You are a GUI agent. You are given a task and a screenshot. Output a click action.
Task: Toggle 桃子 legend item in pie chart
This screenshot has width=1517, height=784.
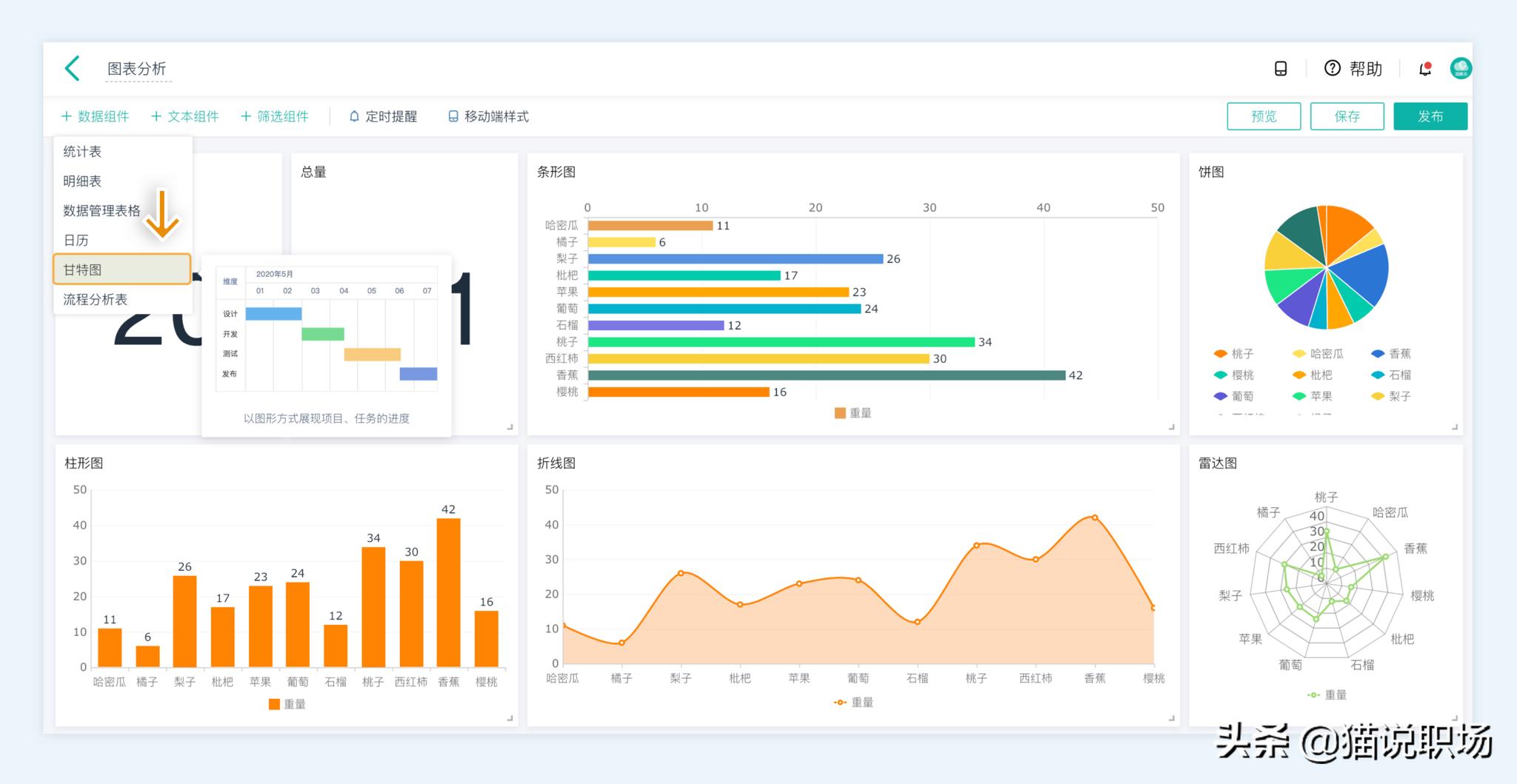coord(1234,354)
